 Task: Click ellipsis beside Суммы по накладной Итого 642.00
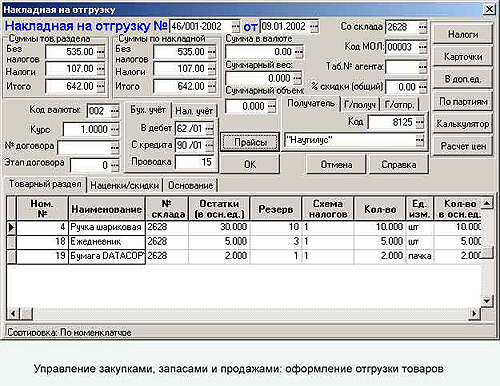point(211,87)
